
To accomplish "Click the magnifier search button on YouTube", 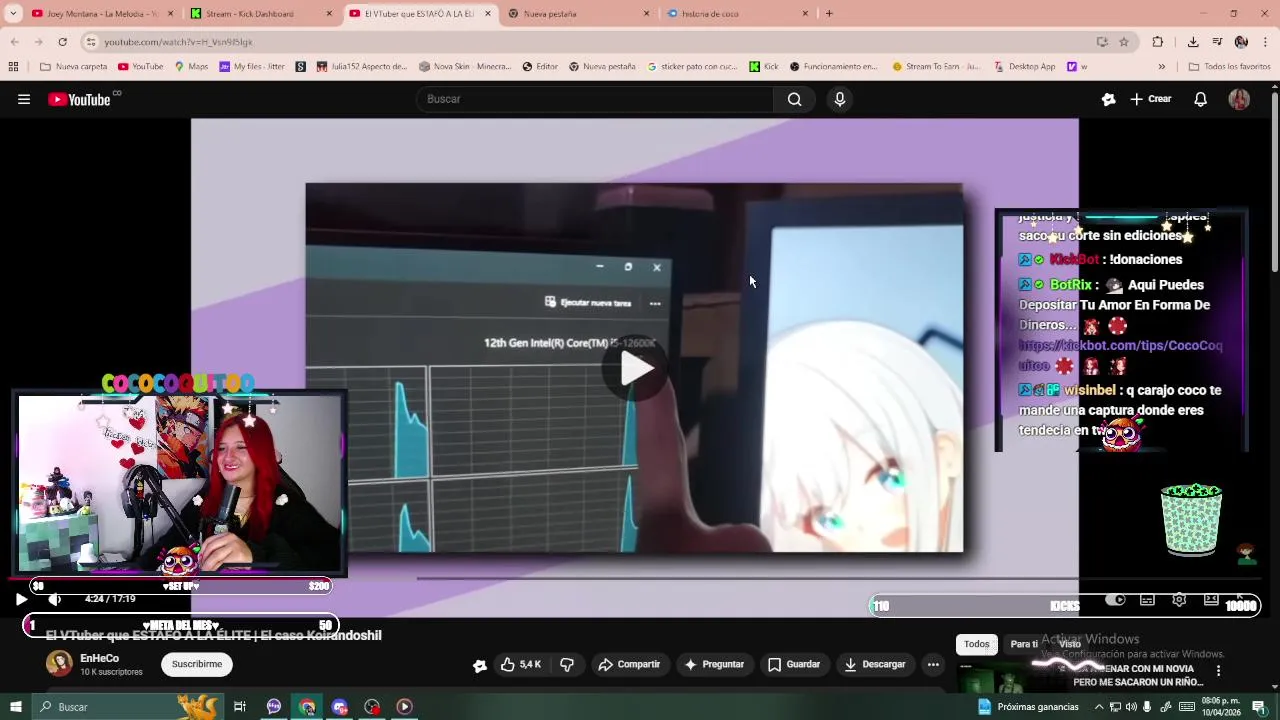I will (794, 99).
